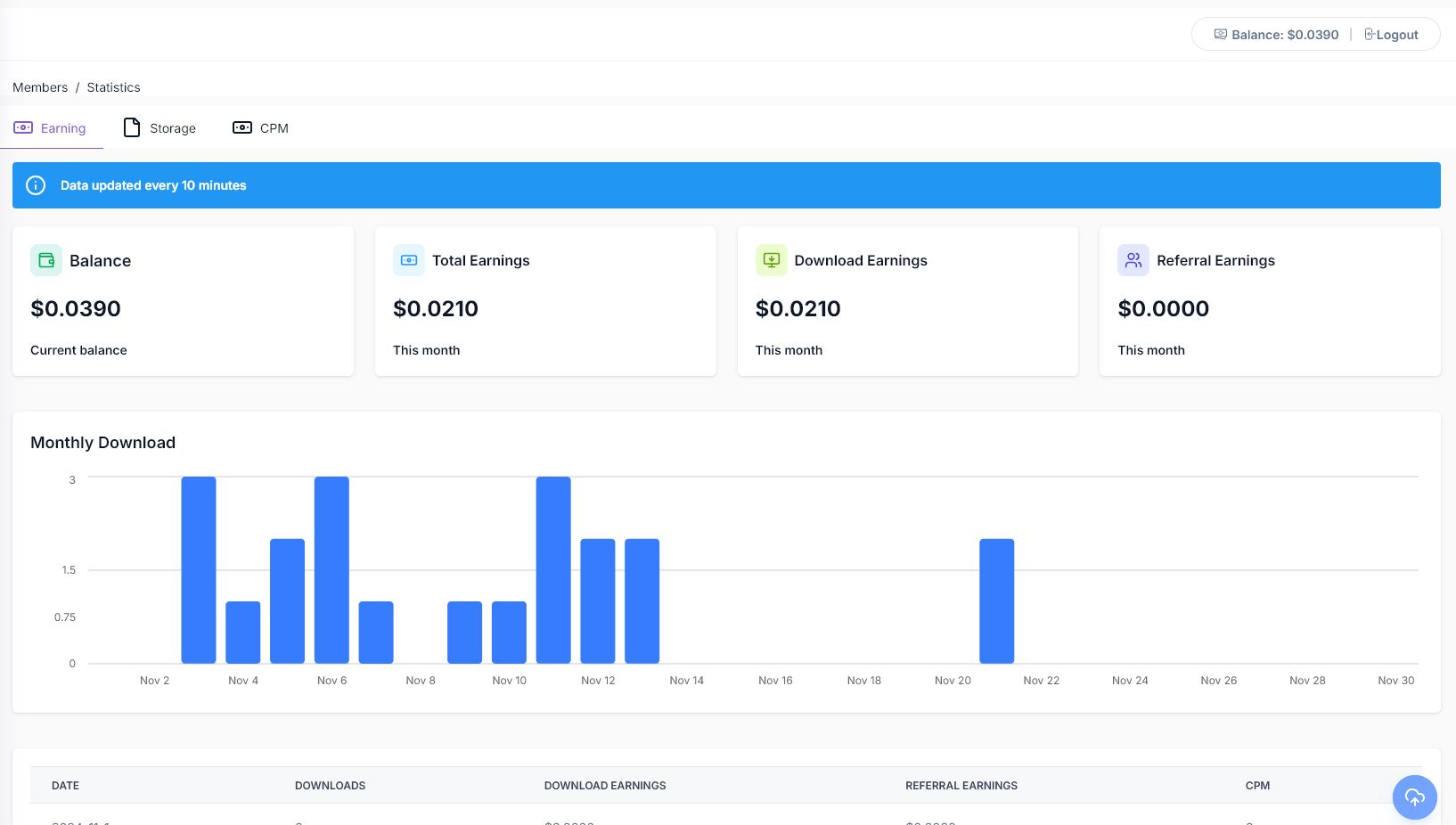The image size is (1456, 825).
Task: Click the 'Data updated every 10 minutes' text
Action: (x=153, y=185)
